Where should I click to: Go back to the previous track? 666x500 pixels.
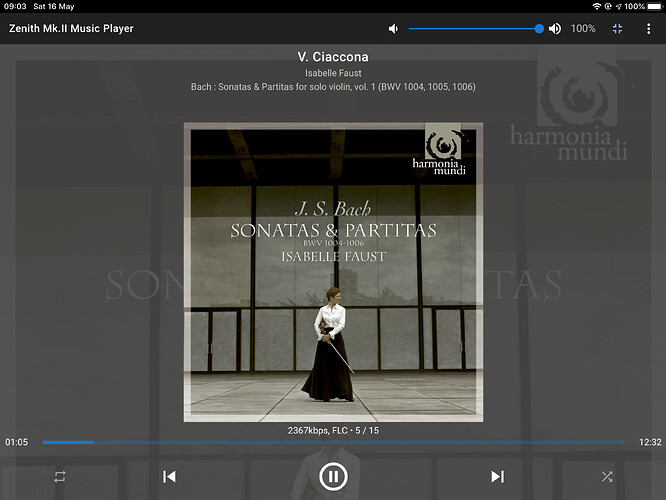pos(169,477)
